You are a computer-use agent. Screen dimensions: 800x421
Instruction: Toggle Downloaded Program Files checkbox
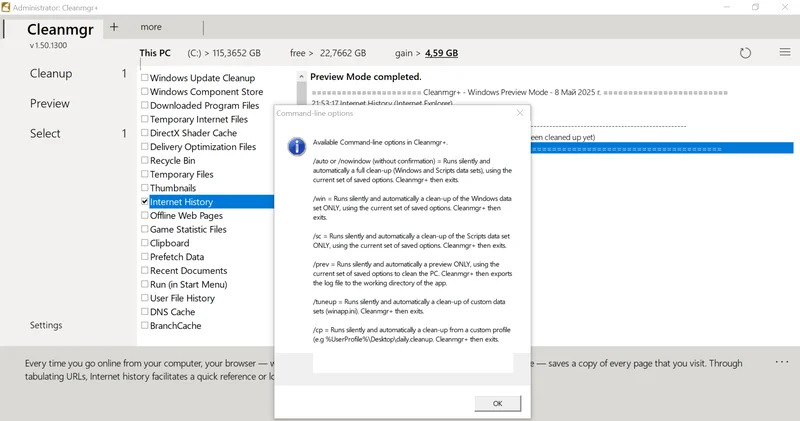coord(145,105)
